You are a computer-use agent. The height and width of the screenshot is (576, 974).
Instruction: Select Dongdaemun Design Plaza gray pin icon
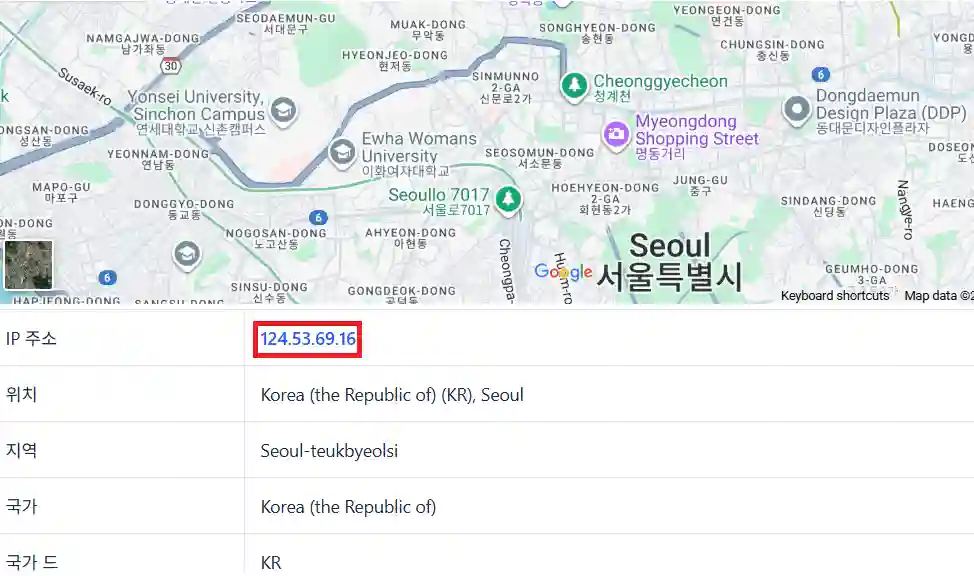(796, 109)
